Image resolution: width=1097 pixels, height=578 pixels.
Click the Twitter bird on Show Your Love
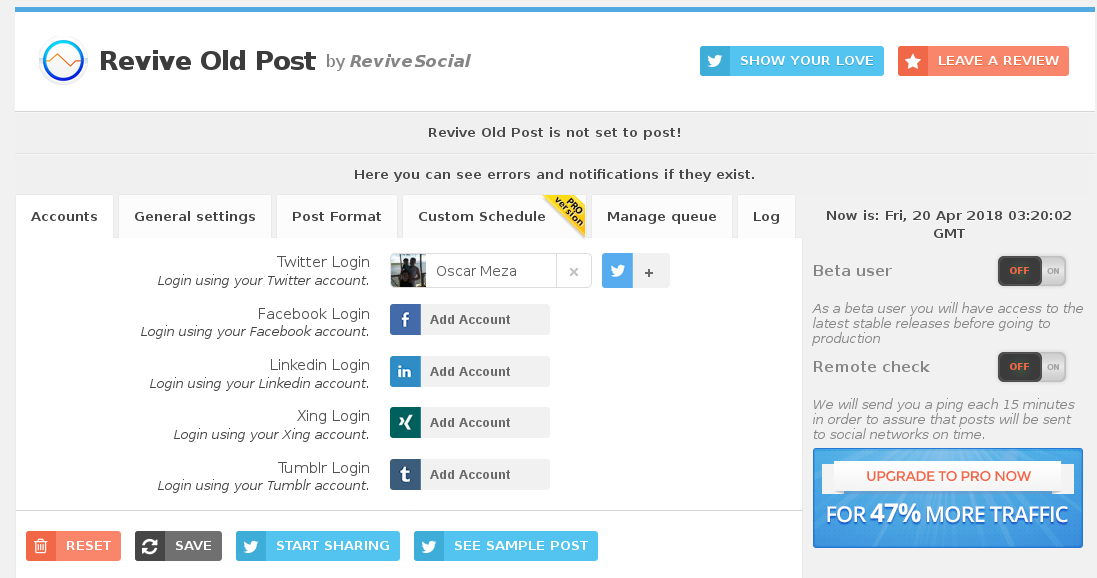tap(715, 61)
